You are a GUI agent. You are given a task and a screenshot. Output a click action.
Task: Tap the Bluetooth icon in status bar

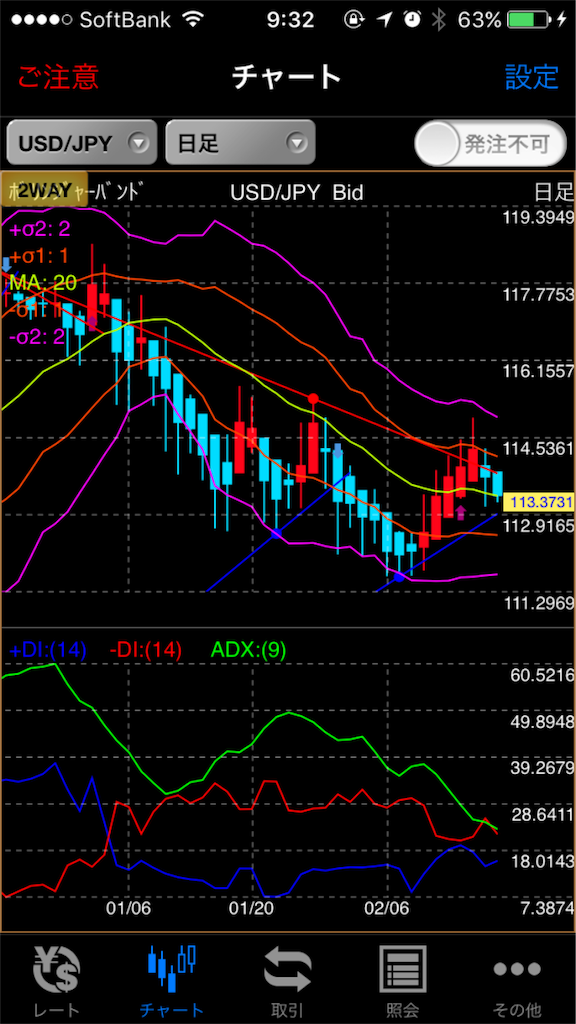pyautogui.click(x=438, y=20)
